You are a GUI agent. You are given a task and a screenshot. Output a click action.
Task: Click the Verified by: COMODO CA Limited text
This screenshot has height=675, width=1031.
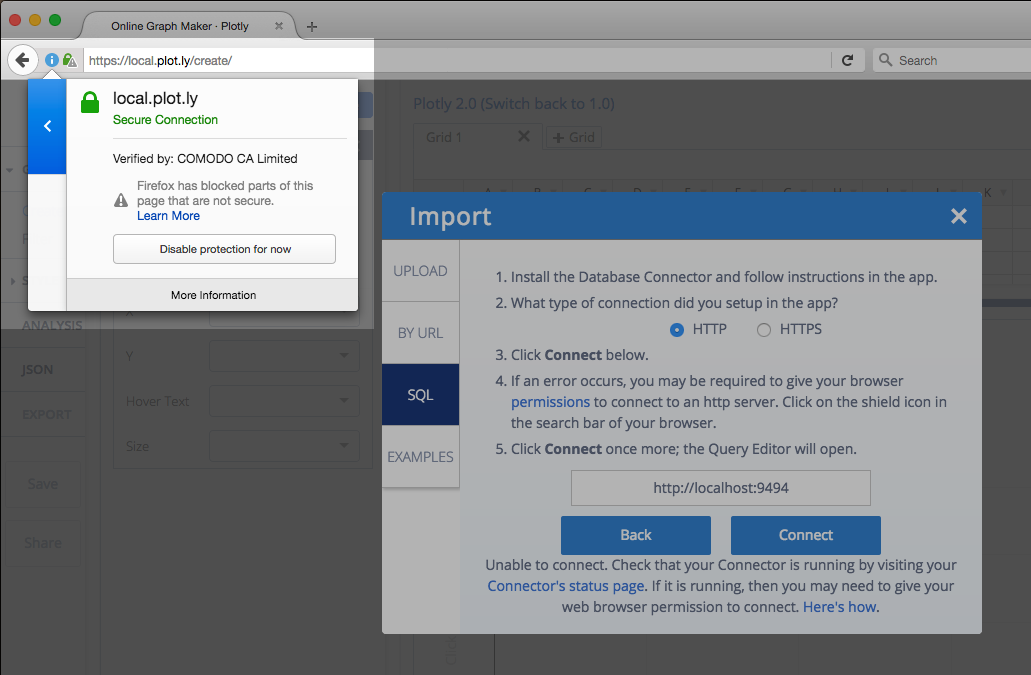[x=205, y=158]
